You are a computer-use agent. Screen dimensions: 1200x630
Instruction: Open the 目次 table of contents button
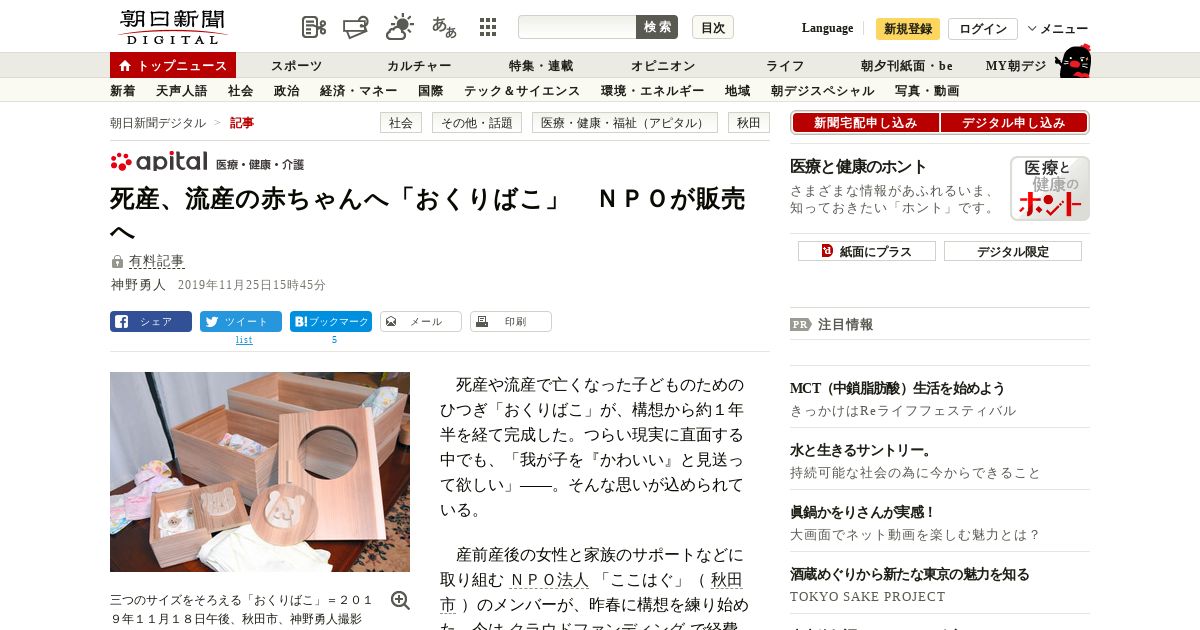(x=713, y=27)
